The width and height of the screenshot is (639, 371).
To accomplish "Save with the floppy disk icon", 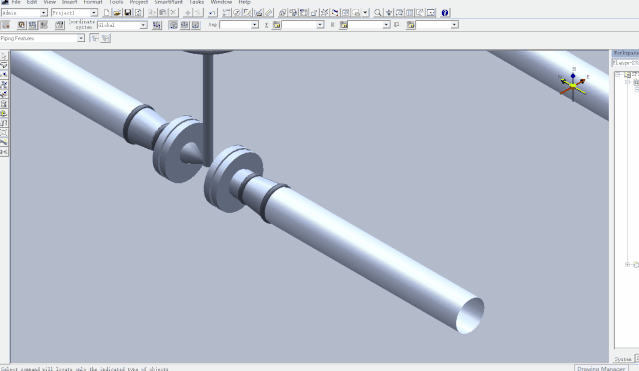I will (x=128, y=13).
